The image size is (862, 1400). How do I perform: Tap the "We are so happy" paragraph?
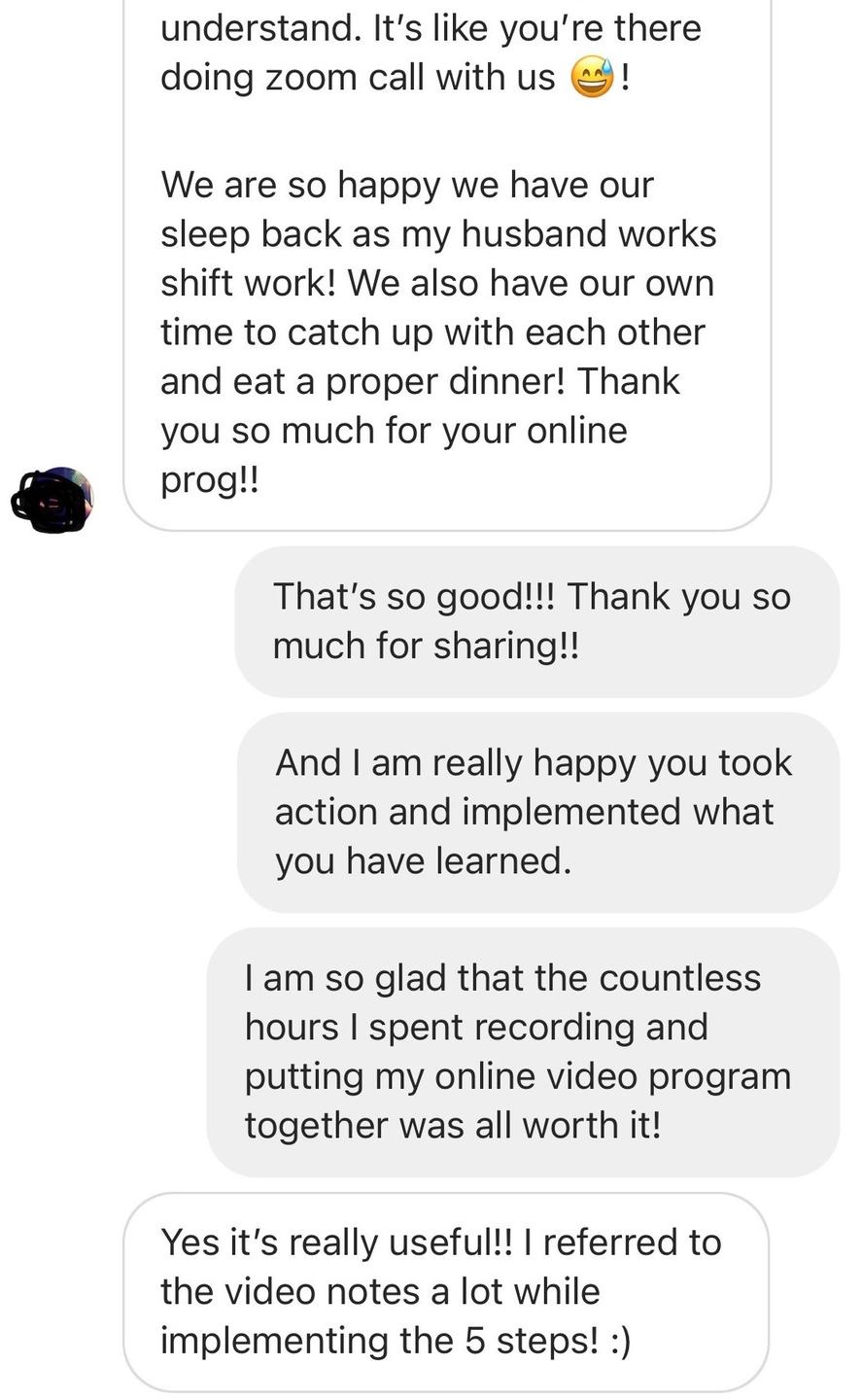pyautogui.click(x=438, y=332)
